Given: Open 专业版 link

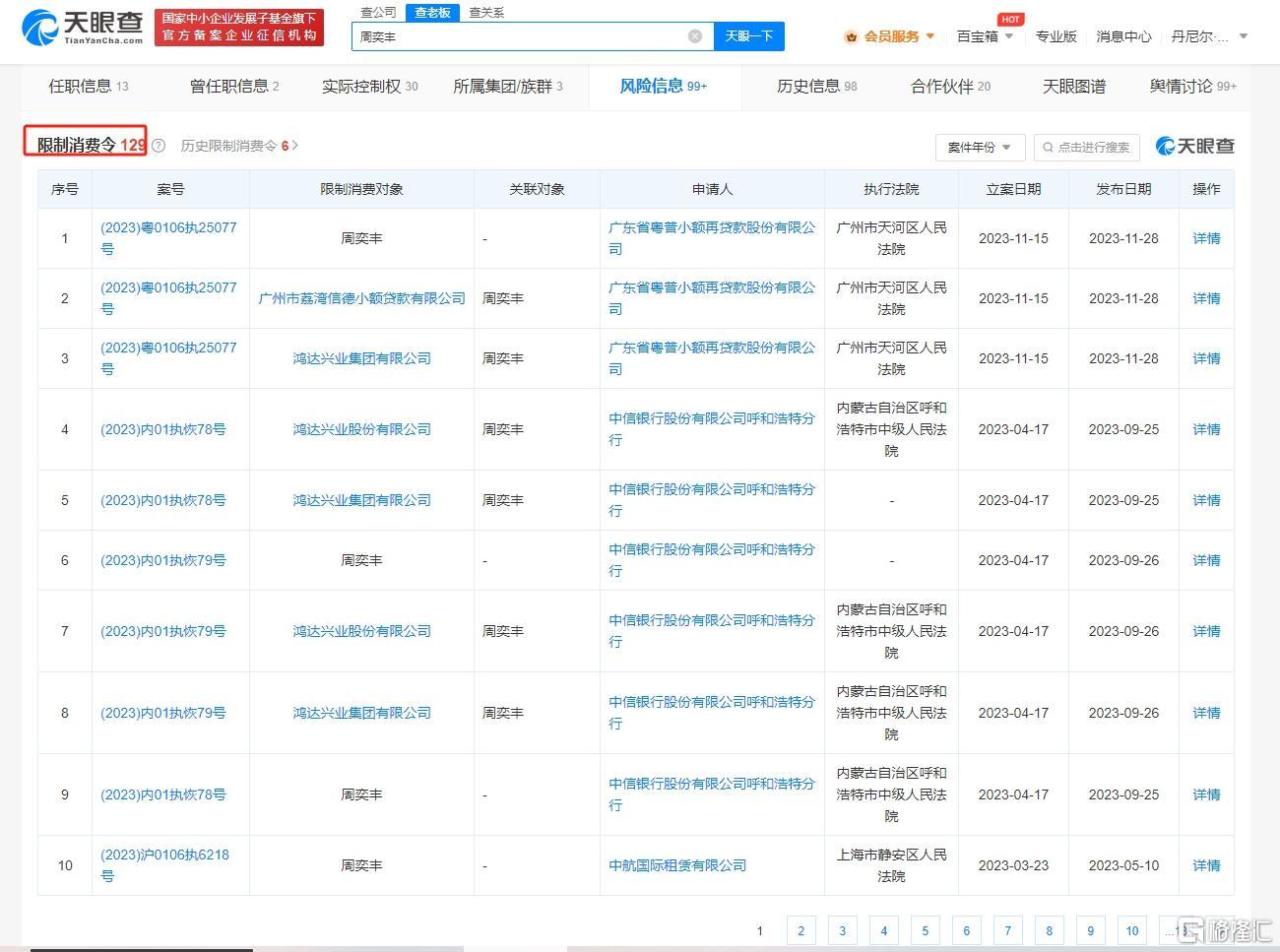Looking at the screenshot, I should (1056, 36).
